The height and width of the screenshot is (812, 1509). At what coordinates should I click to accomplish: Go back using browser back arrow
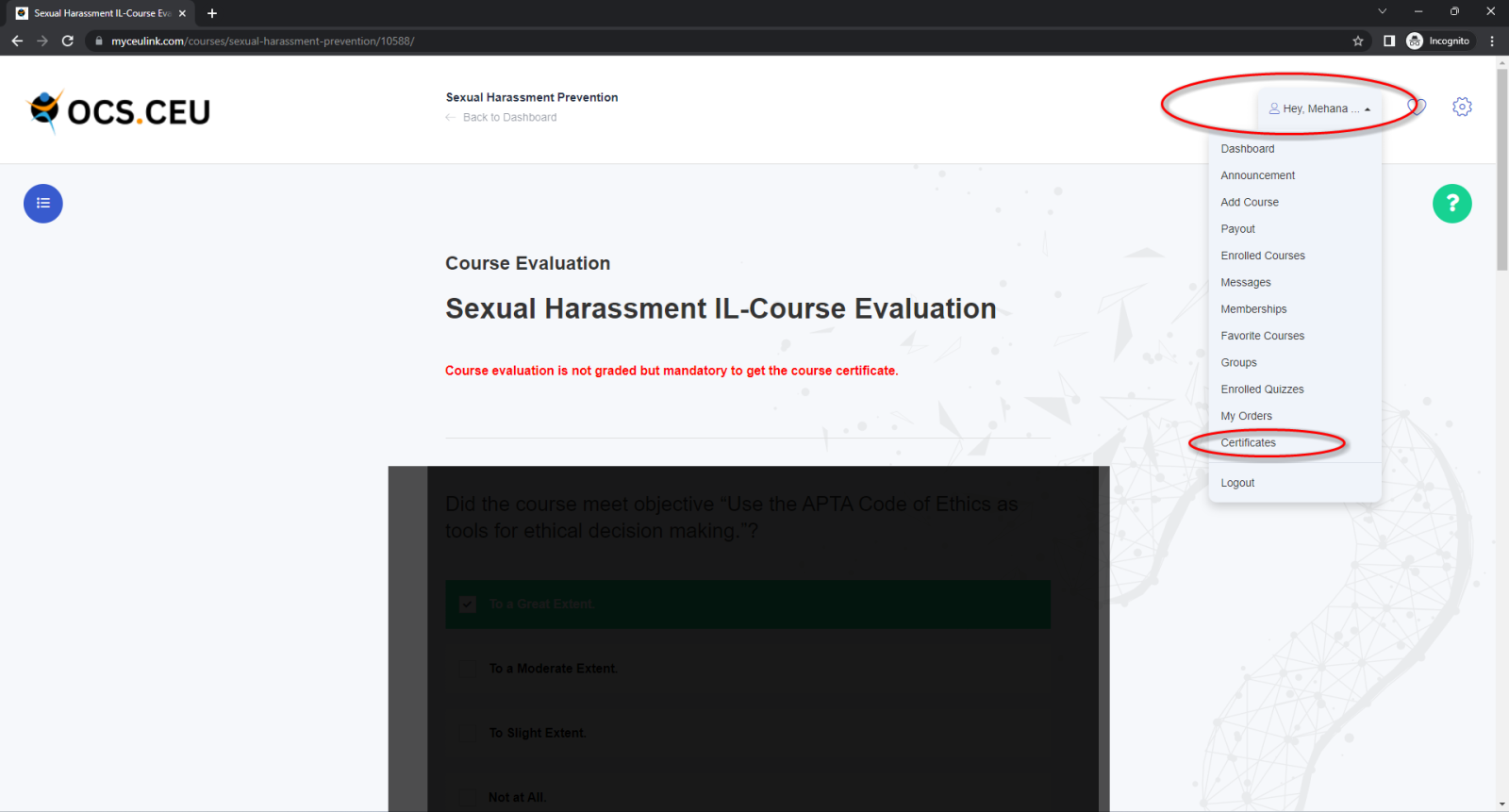pos(17,41)
